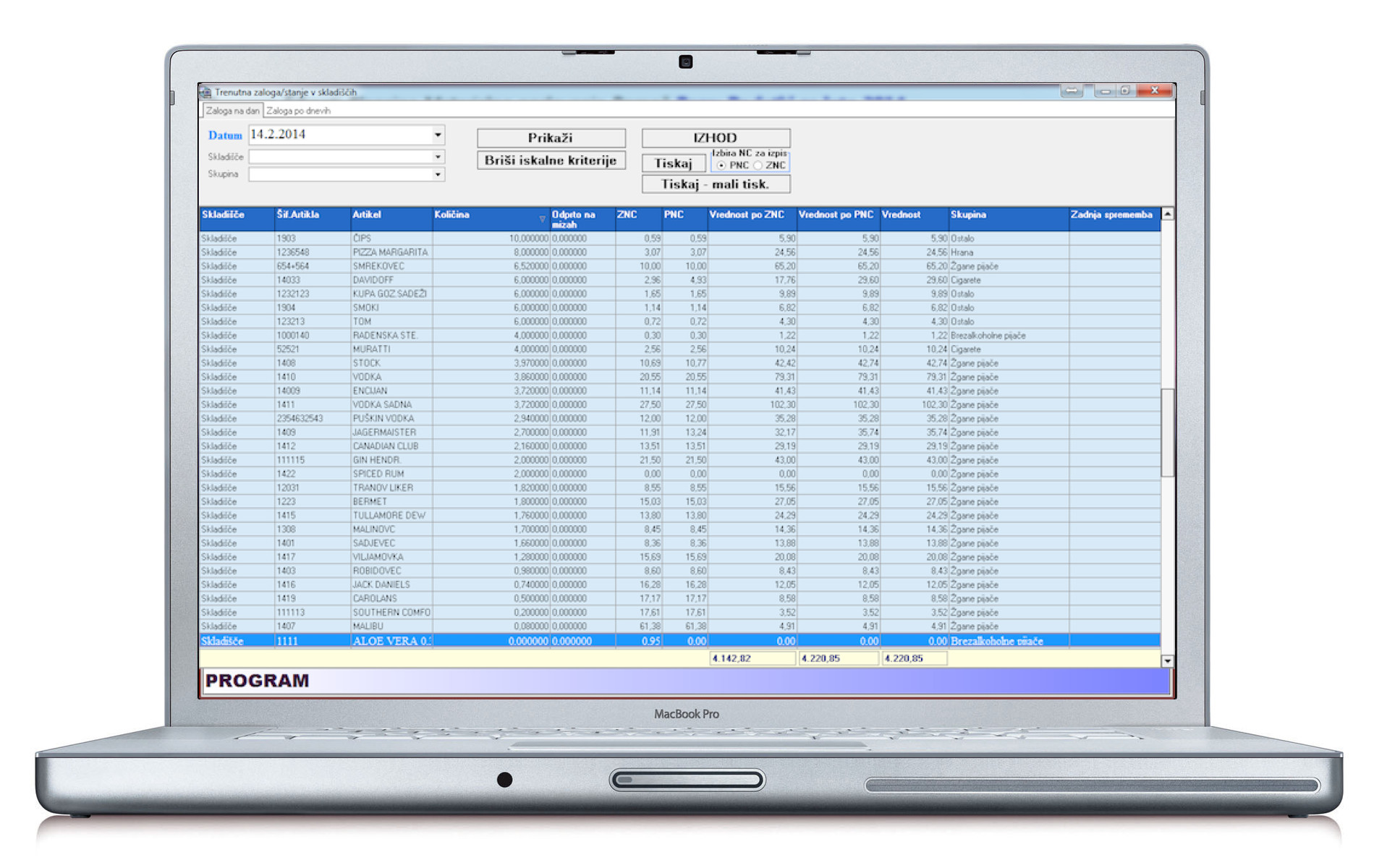Expand the Skupina dropdown list
Viewport: 1374px width, 868px height.
[x=438, y=174]
